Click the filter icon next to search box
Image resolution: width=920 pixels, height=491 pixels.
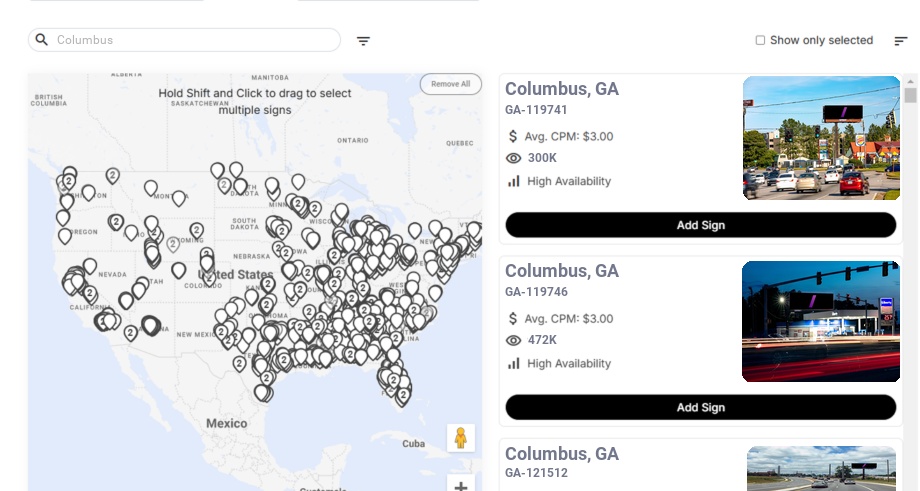pyautogui.click(x=364, y=41)
